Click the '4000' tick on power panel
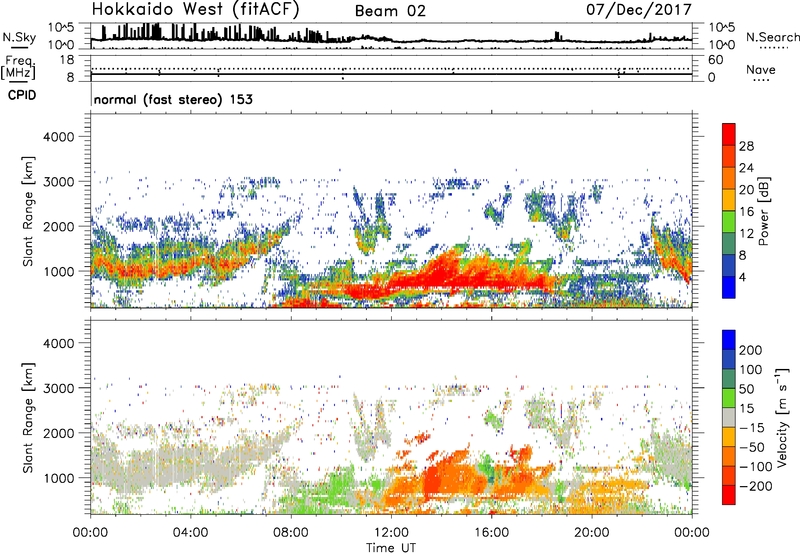Image resolution: width=800 pixels, height=554 pixels. pos(59,137)
